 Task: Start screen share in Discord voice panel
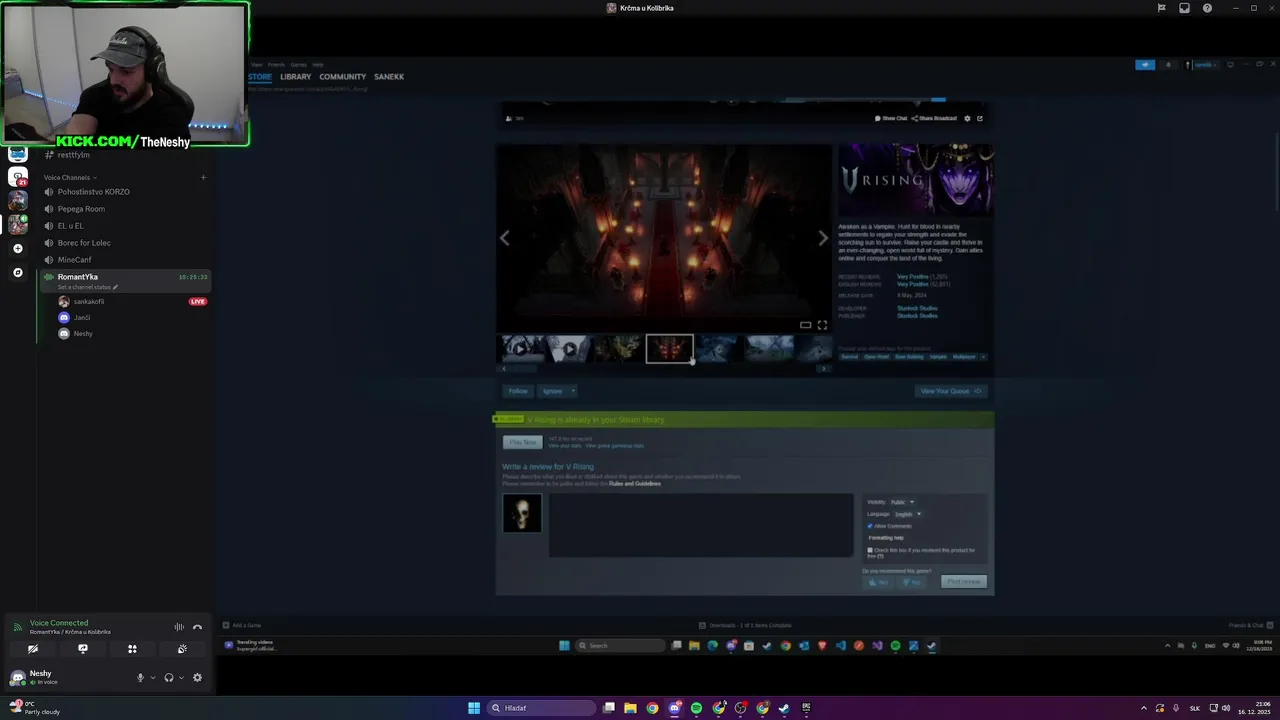click(x=83, y=649)
